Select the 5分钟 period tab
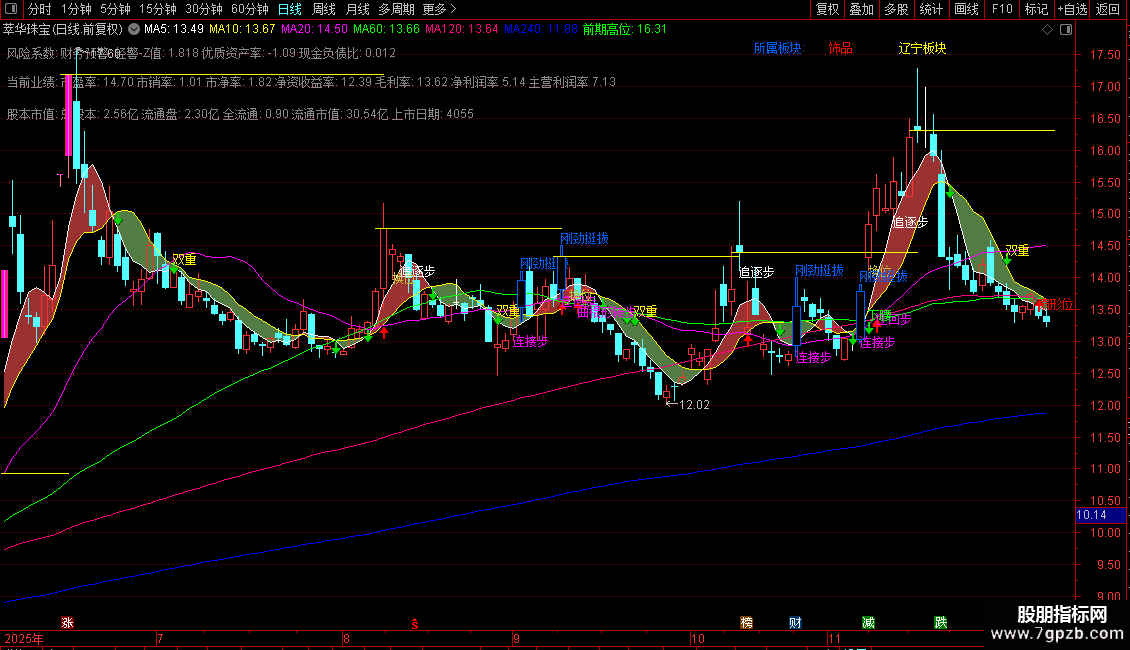This screenshot has height=650, width=1130. pos(115,9)
